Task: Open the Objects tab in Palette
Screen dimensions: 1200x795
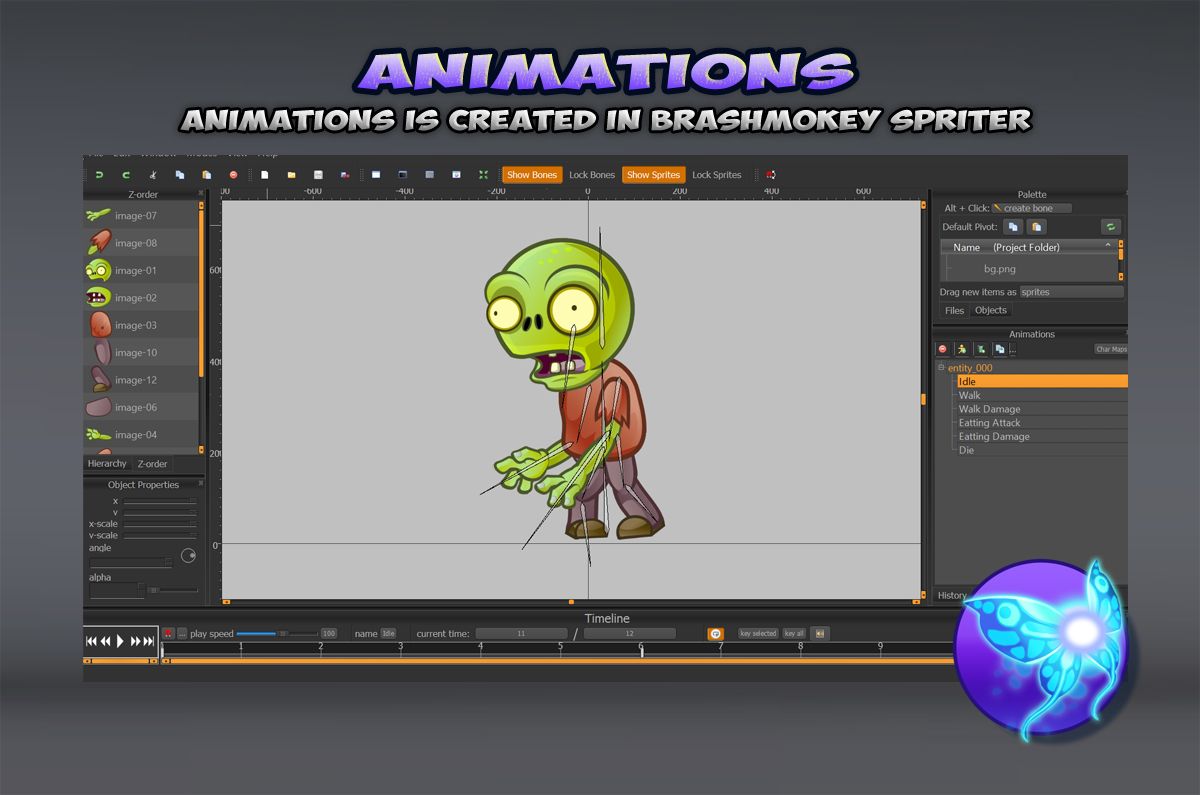Action: tap(991, 311)
